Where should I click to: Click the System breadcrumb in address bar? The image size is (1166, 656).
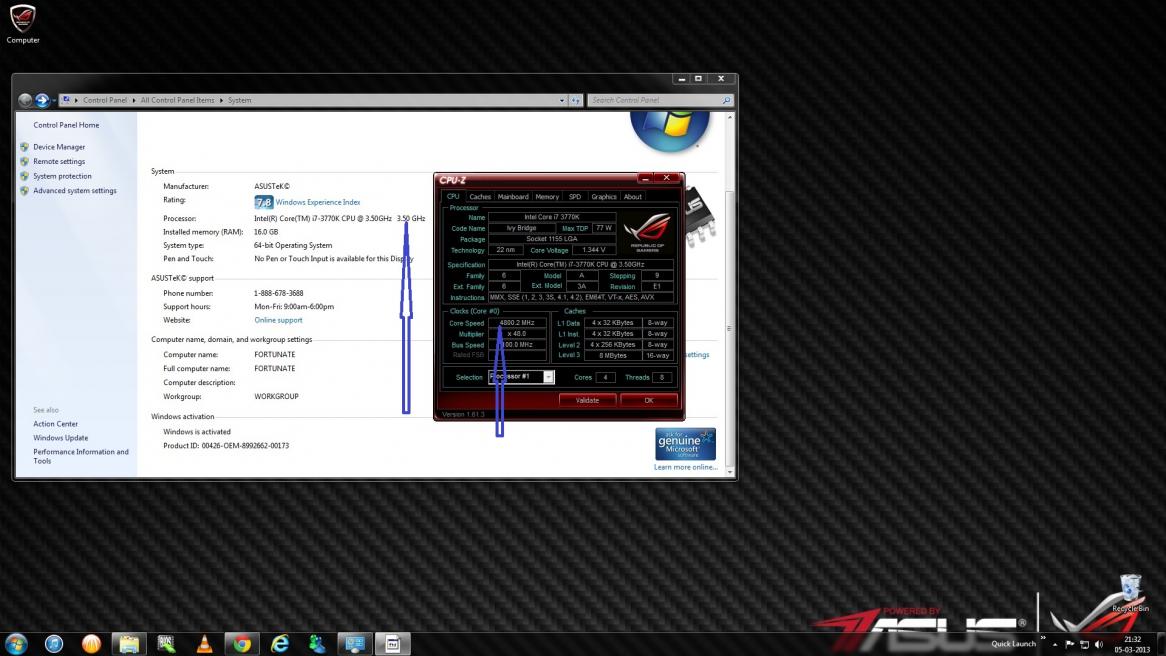pos(239,100)
